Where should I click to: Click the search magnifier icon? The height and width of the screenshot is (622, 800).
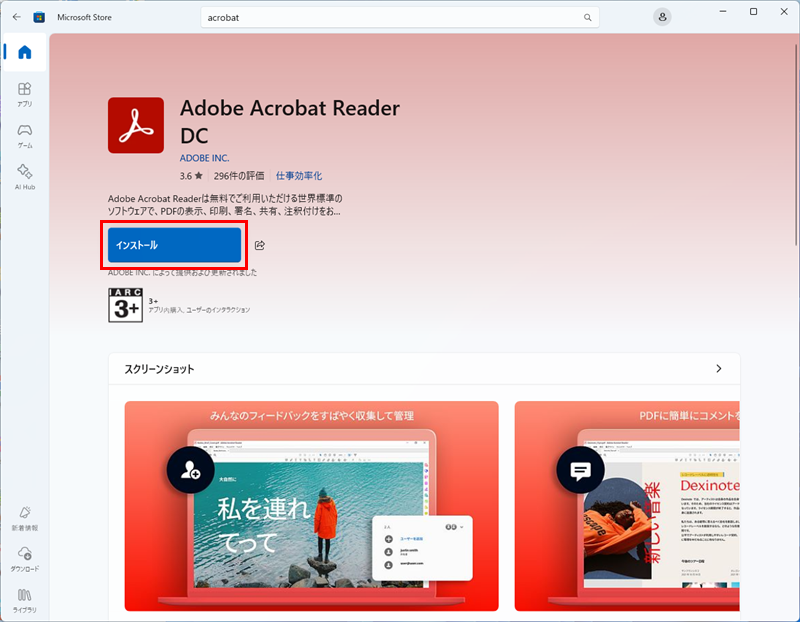[587, 17]
